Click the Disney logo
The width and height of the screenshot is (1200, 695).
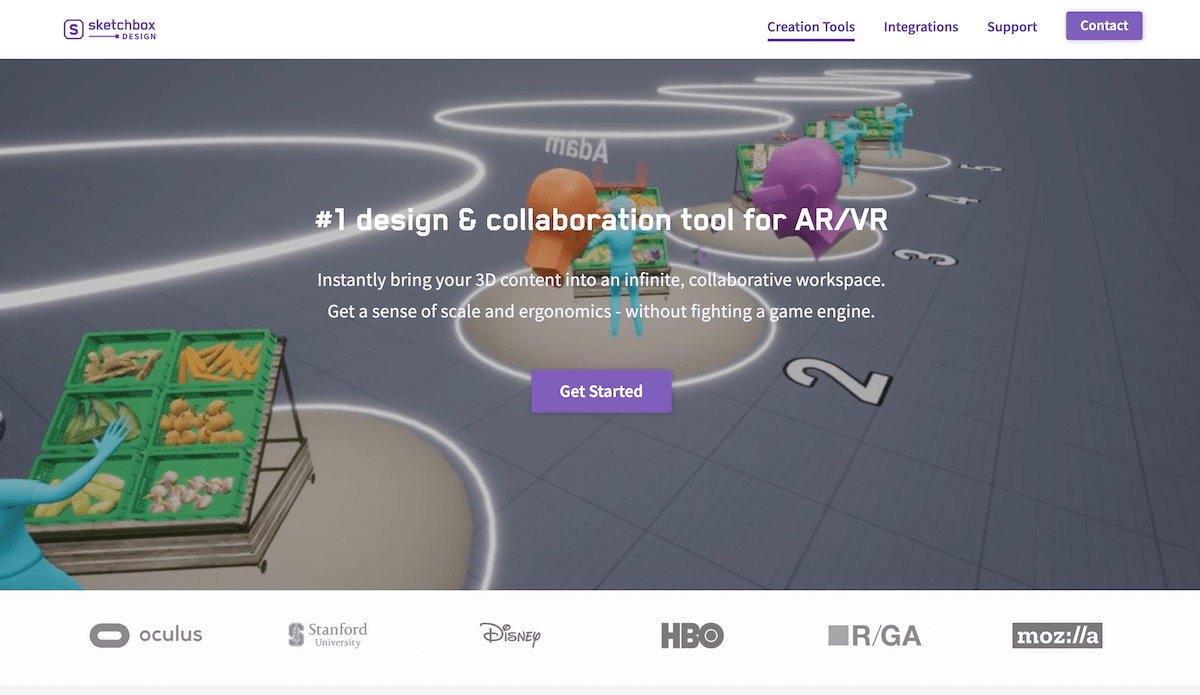click(x=510, y=634)
